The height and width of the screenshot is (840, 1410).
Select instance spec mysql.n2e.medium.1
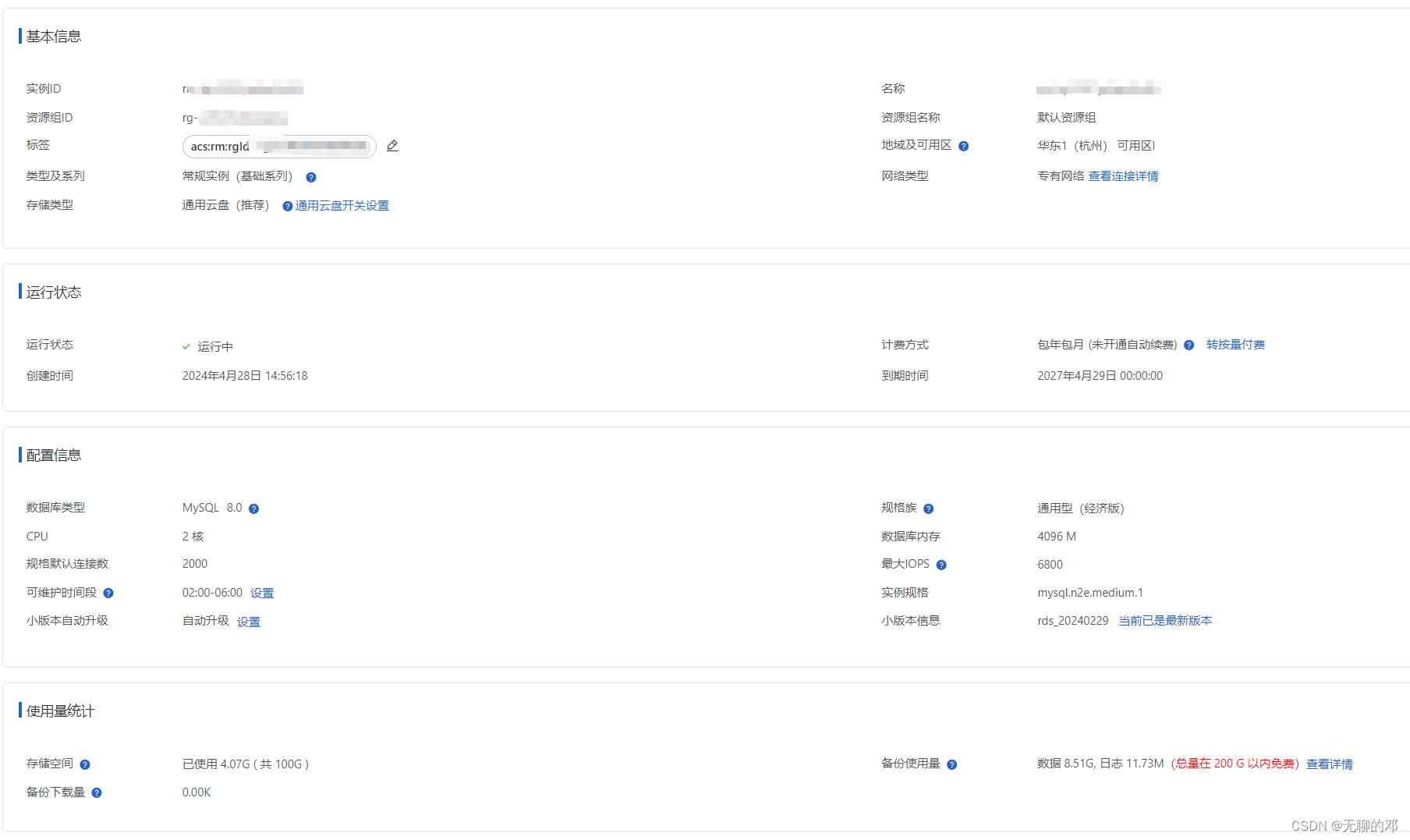coord(1090,593)
